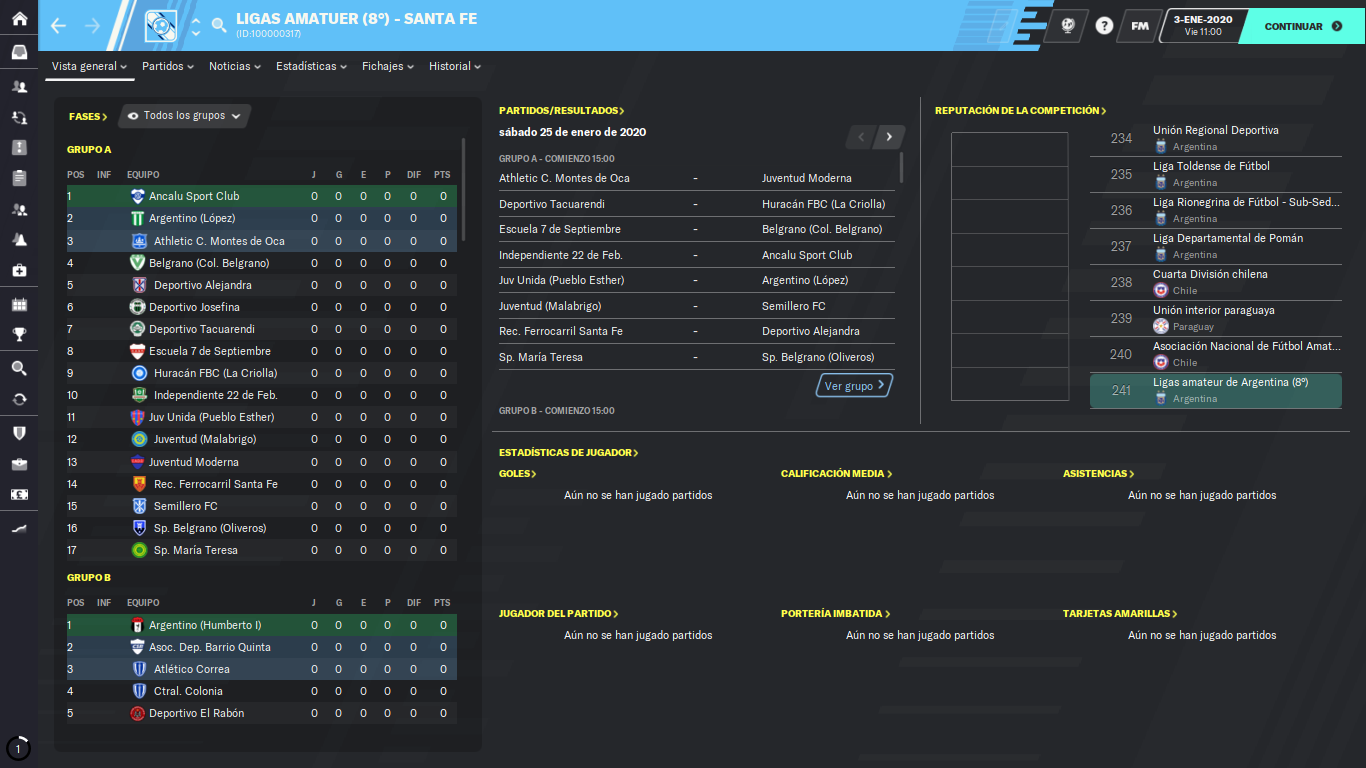The height and width of the screenshot is (768, 1366).
Task: Go to next fixture date arrow
Action: [x=890, y=136]
